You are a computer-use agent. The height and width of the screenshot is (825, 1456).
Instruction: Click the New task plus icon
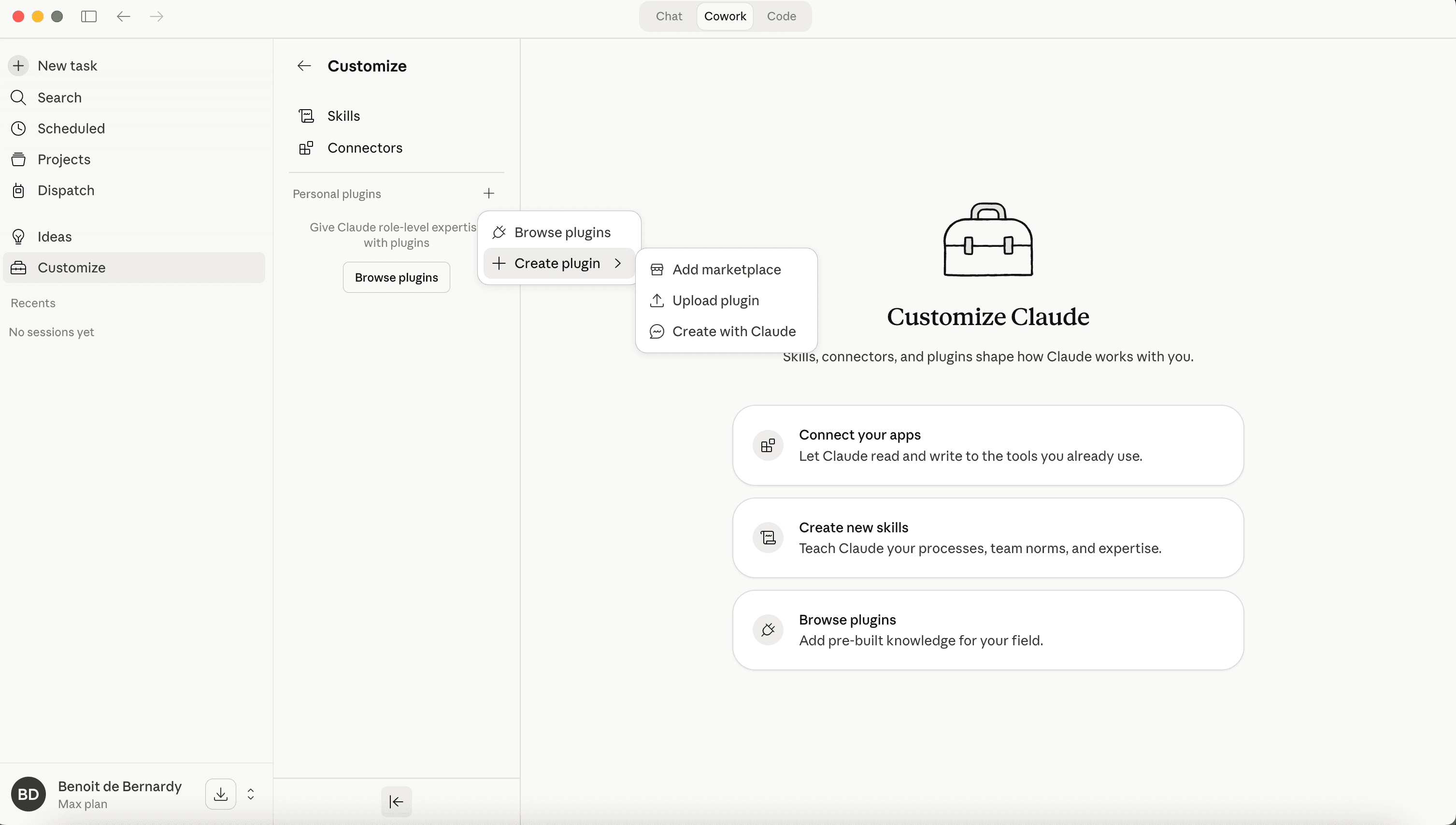(x=18, y=66)
